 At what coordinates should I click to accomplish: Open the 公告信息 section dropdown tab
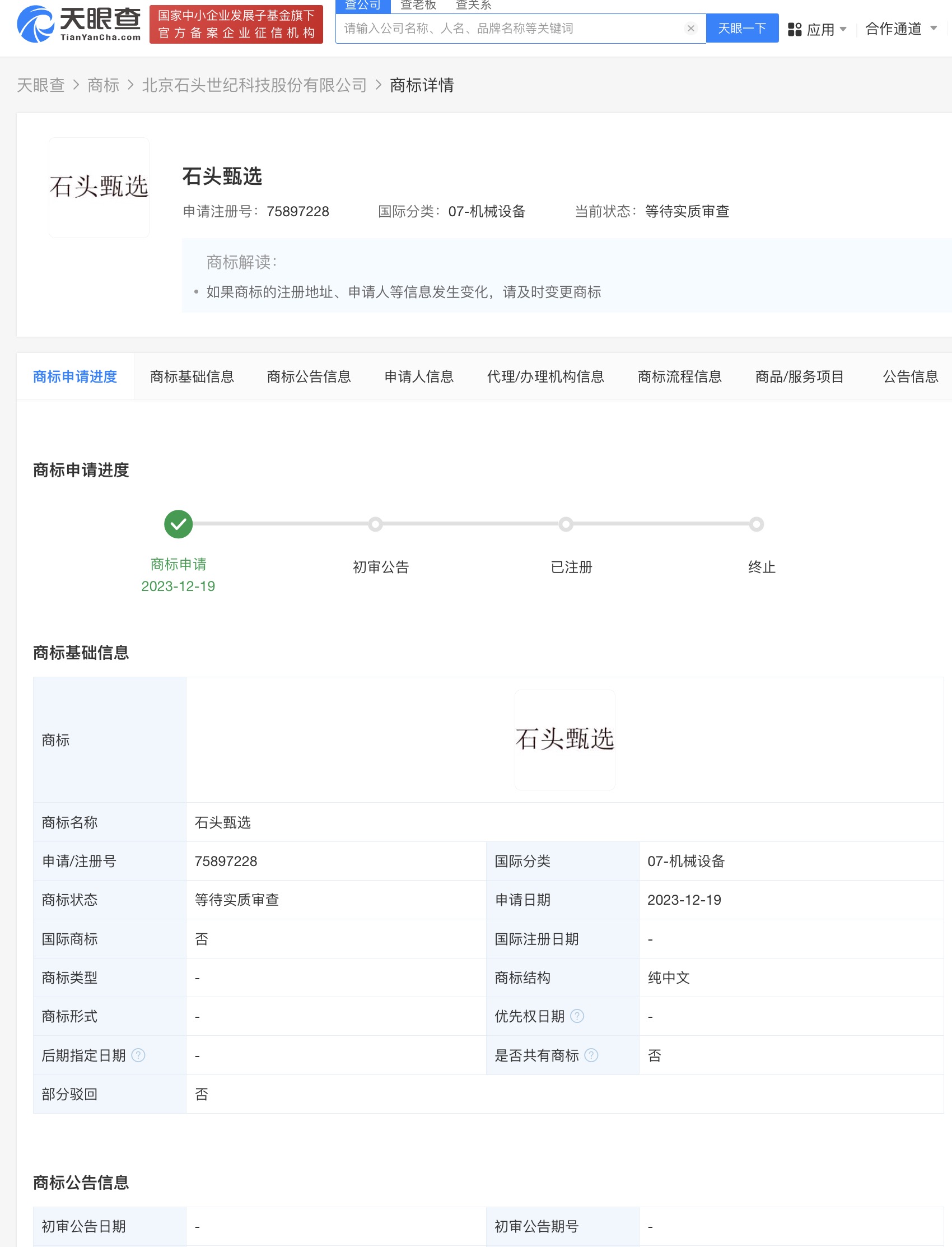[x=909, y=376]
